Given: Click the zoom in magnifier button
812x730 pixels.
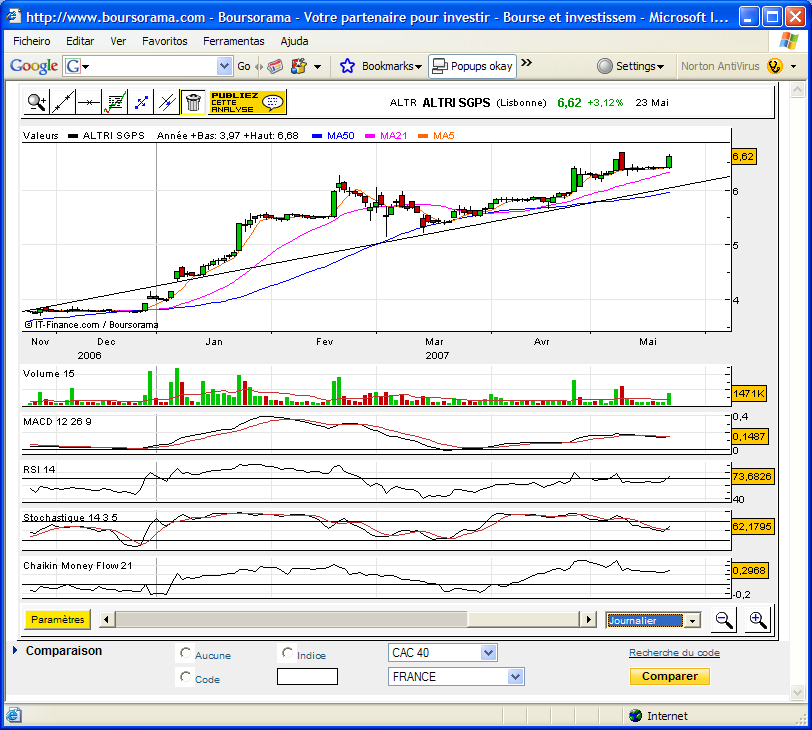Looking at the screenshot, I should click(757, 619).
